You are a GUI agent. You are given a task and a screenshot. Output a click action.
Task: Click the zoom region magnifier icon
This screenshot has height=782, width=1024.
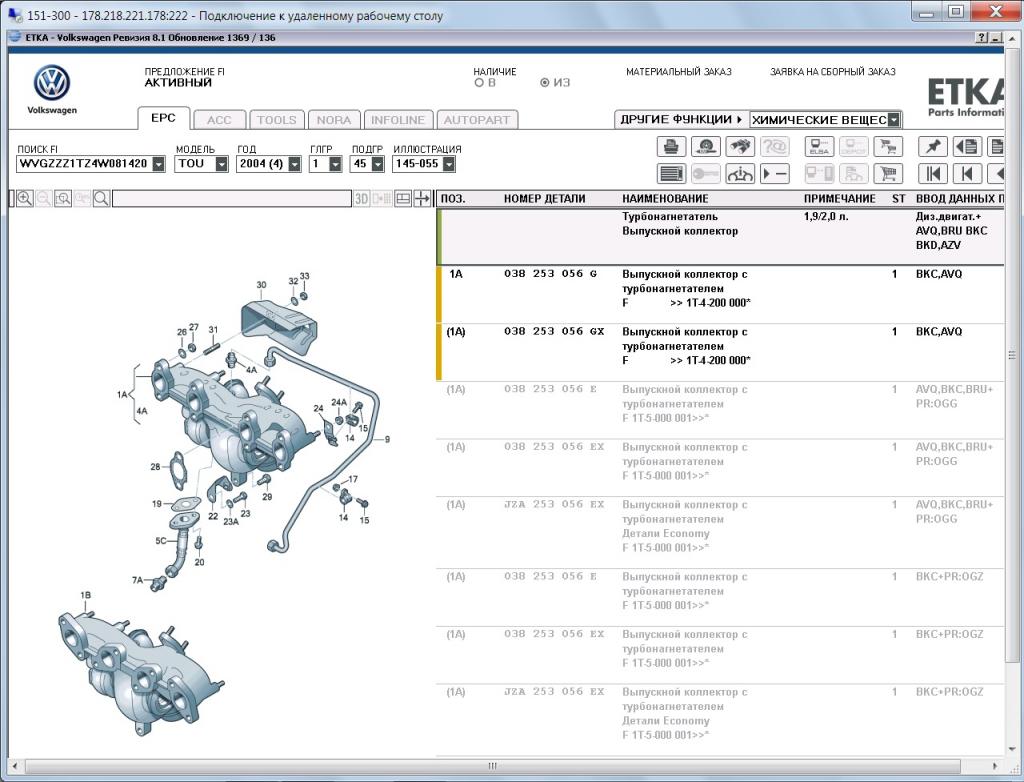tap(63, 199)
